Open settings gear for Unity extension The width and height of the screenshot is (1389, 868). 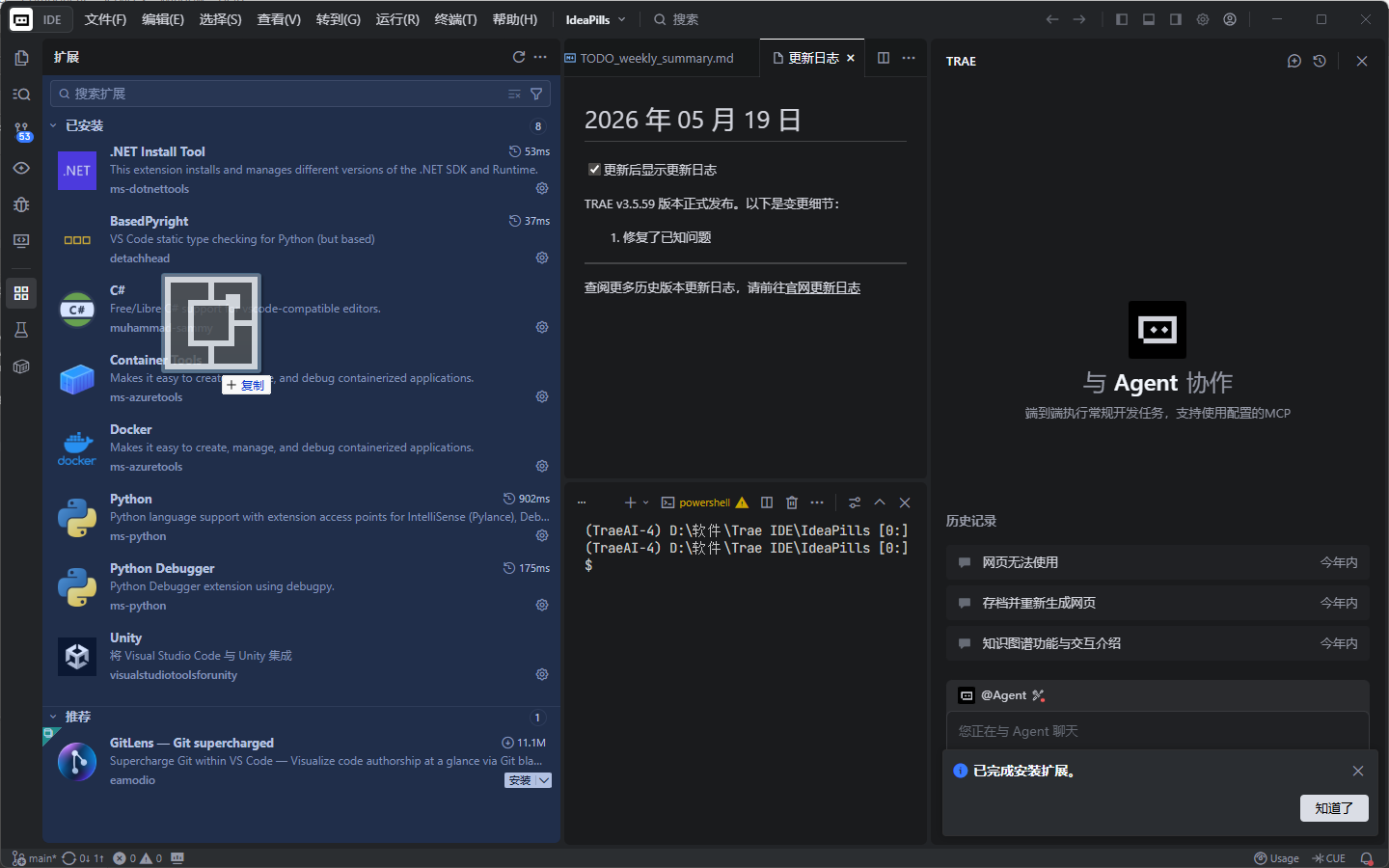click(542, 674)
